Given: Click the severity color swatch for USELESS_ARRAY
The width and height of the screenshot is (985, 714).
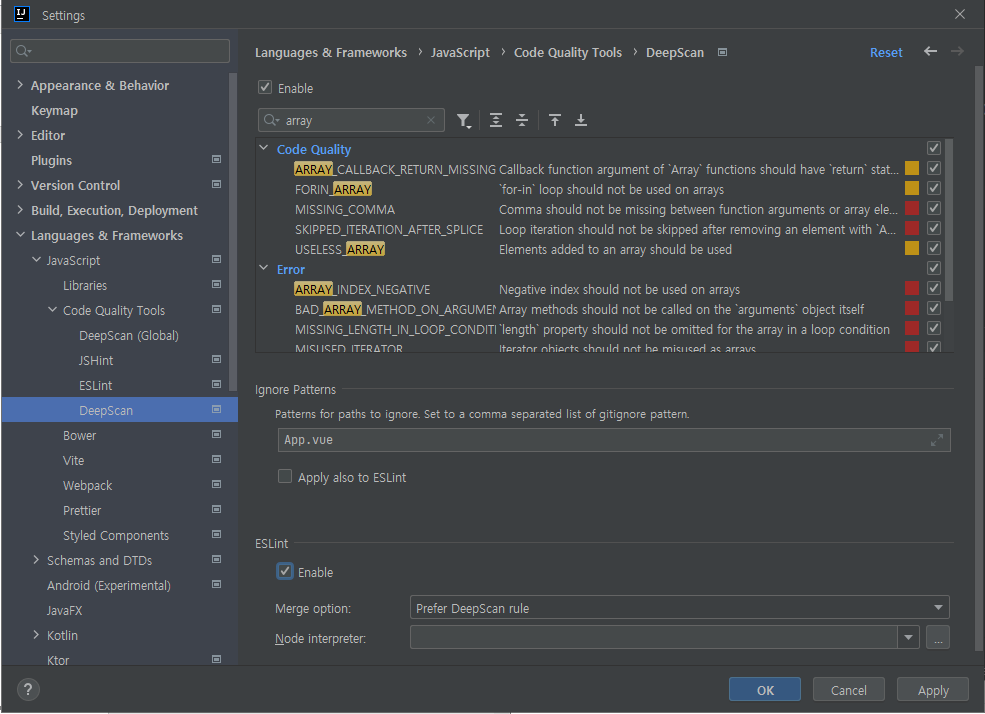Looking at the screenshot, I should point(912,249).
